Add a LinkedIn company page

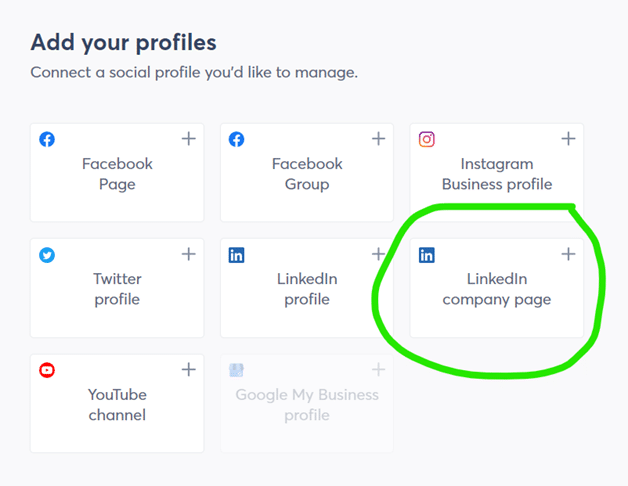click(x=568, y=254)
